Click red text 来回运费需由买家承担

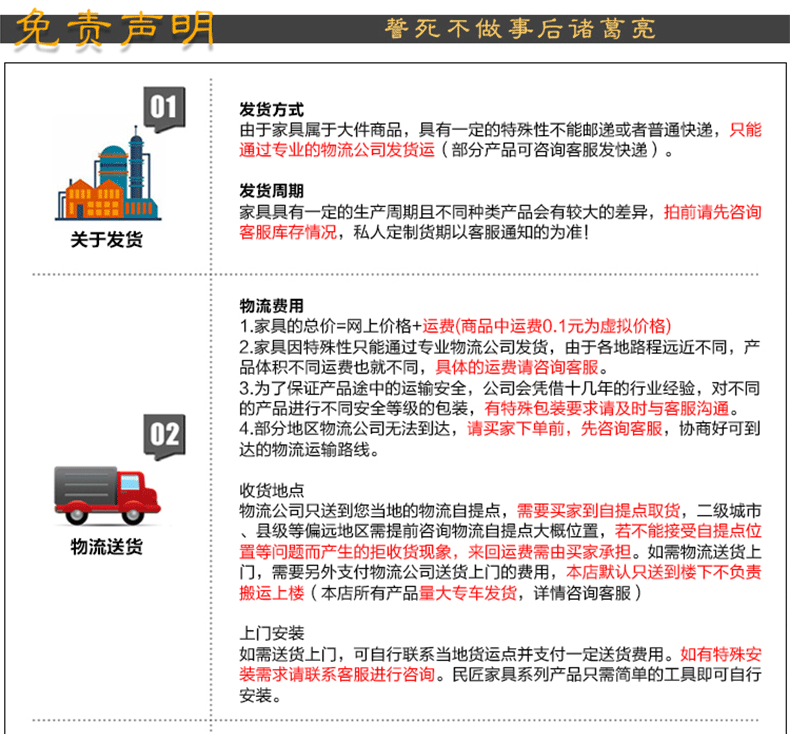pyautogui.click(x=550, y=552)
